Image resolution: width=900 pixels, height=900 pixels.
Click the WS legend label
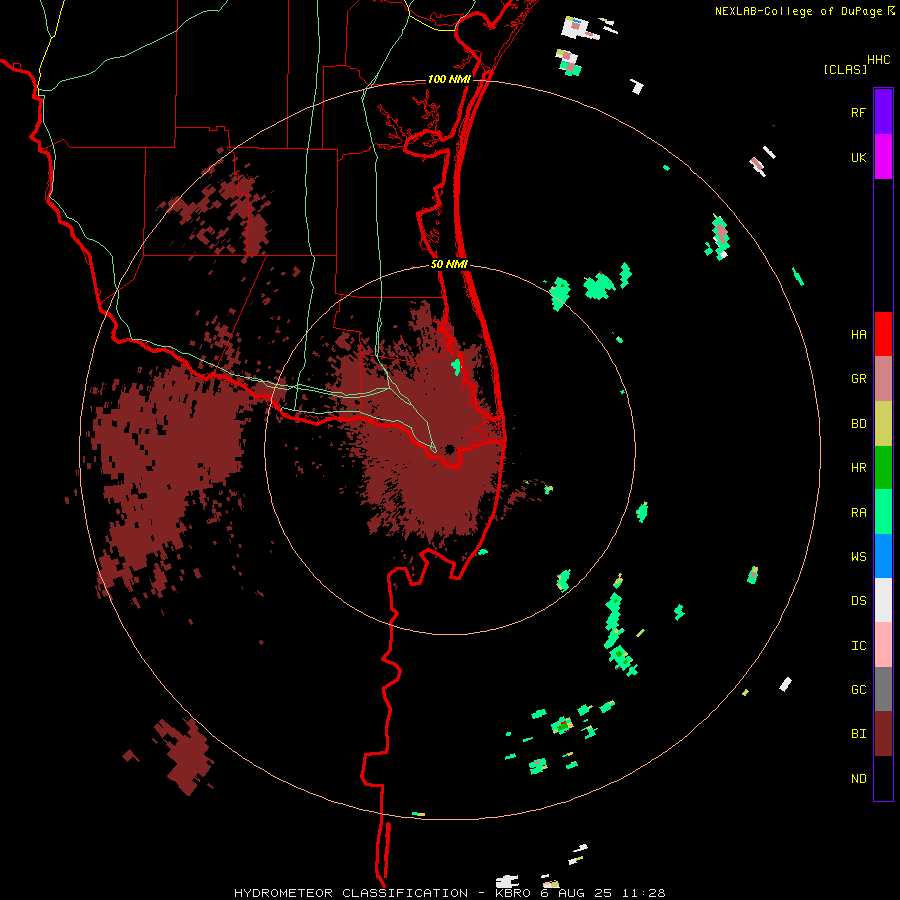coord(858,557)
